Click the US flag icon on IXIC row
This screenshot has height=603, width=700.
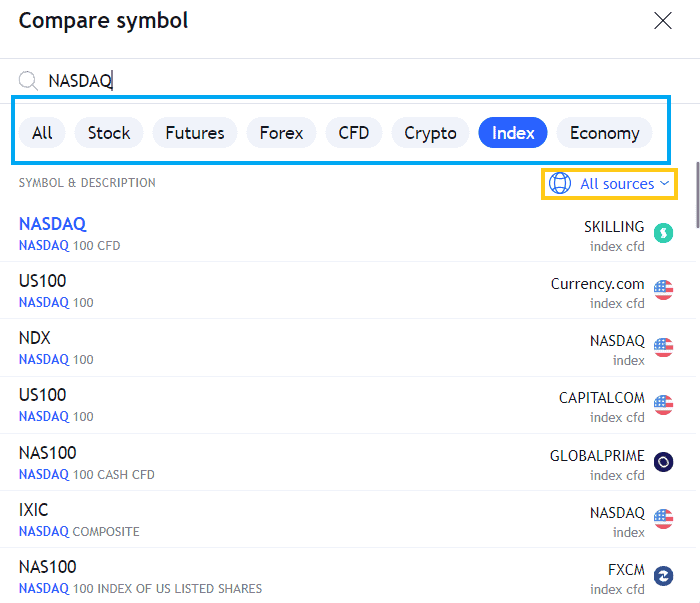pyautogui.click(x=663, y=519)
